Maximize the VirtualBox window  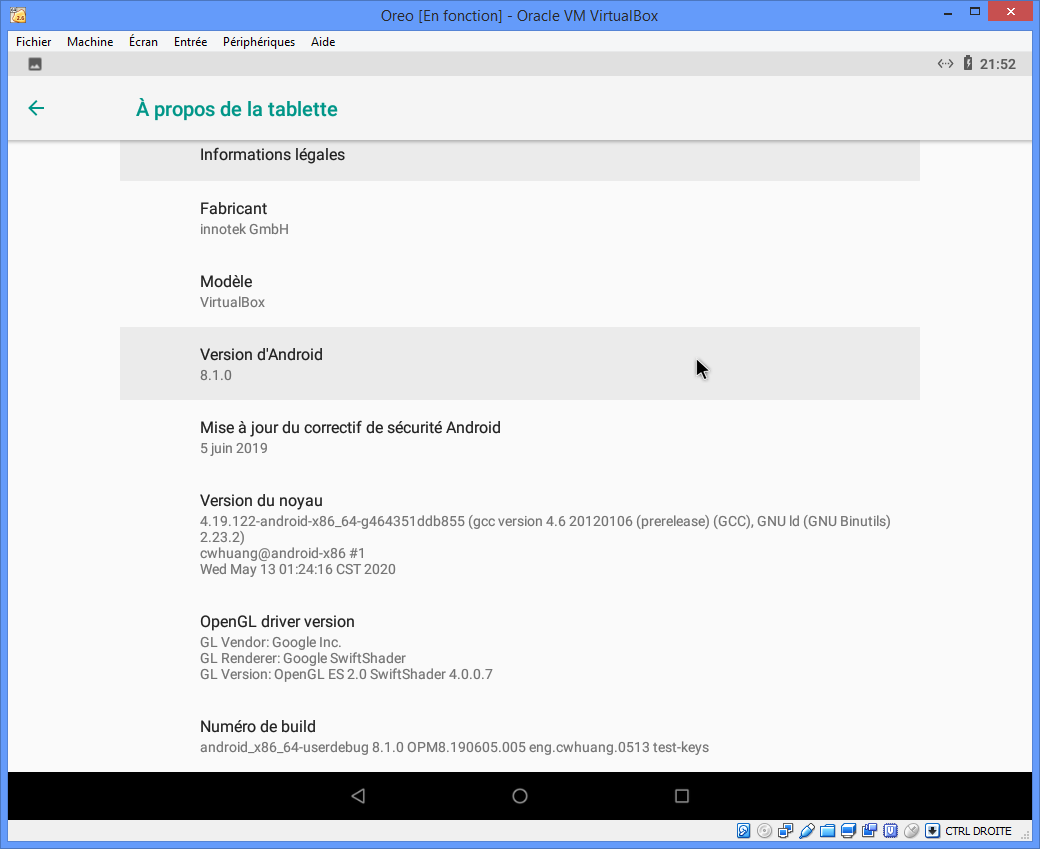click(975, 12)
